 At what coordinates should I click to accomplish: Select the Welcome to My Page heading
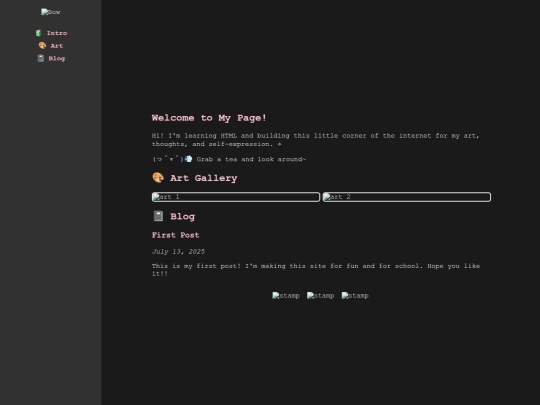tap(209, 118)
